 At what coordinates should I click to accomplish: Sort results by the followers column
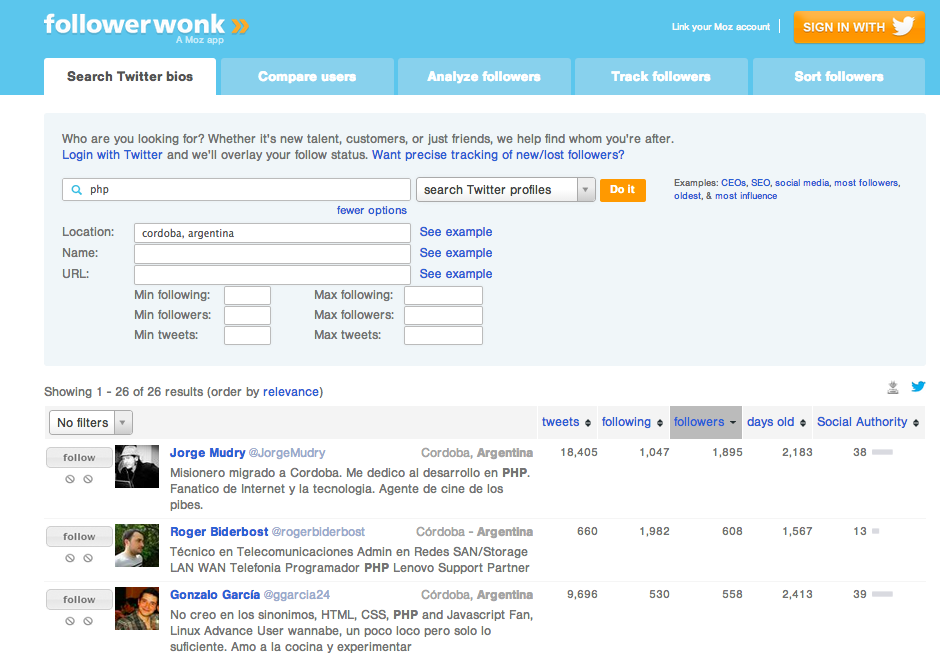coord(705,422)
